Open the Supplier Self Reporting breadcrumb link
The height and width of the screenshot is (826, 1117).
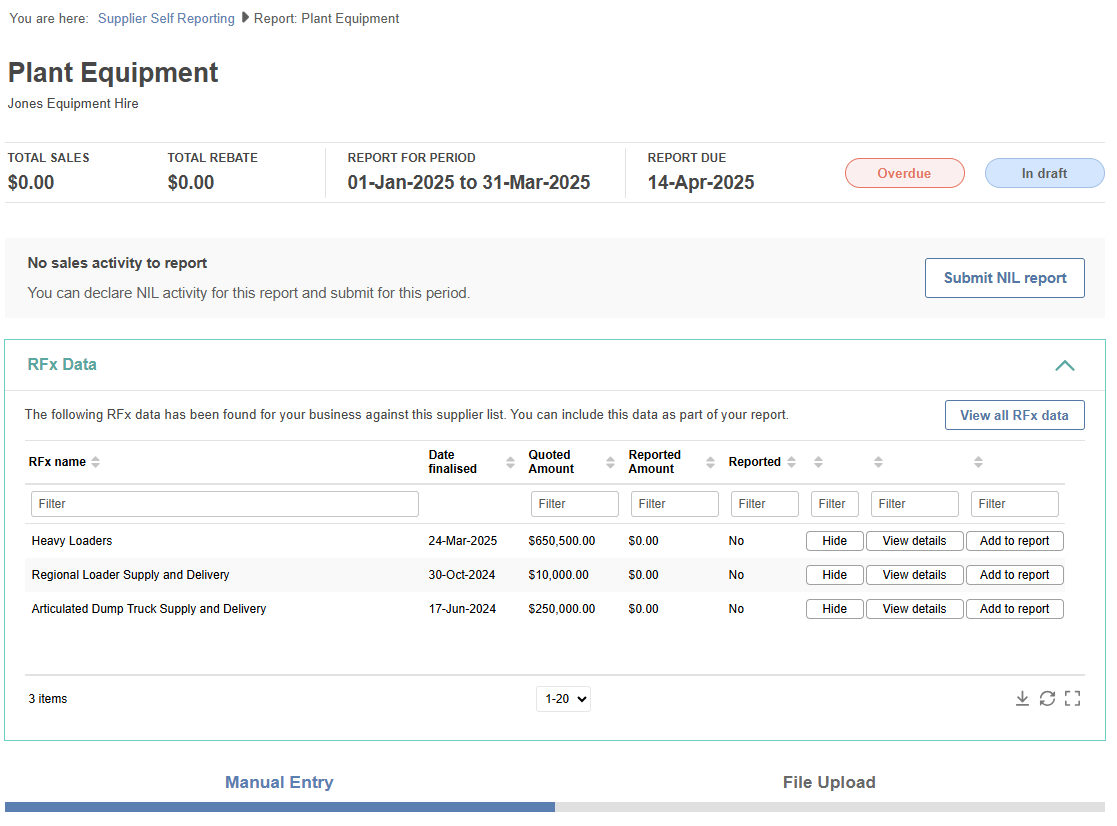[166, 18]
